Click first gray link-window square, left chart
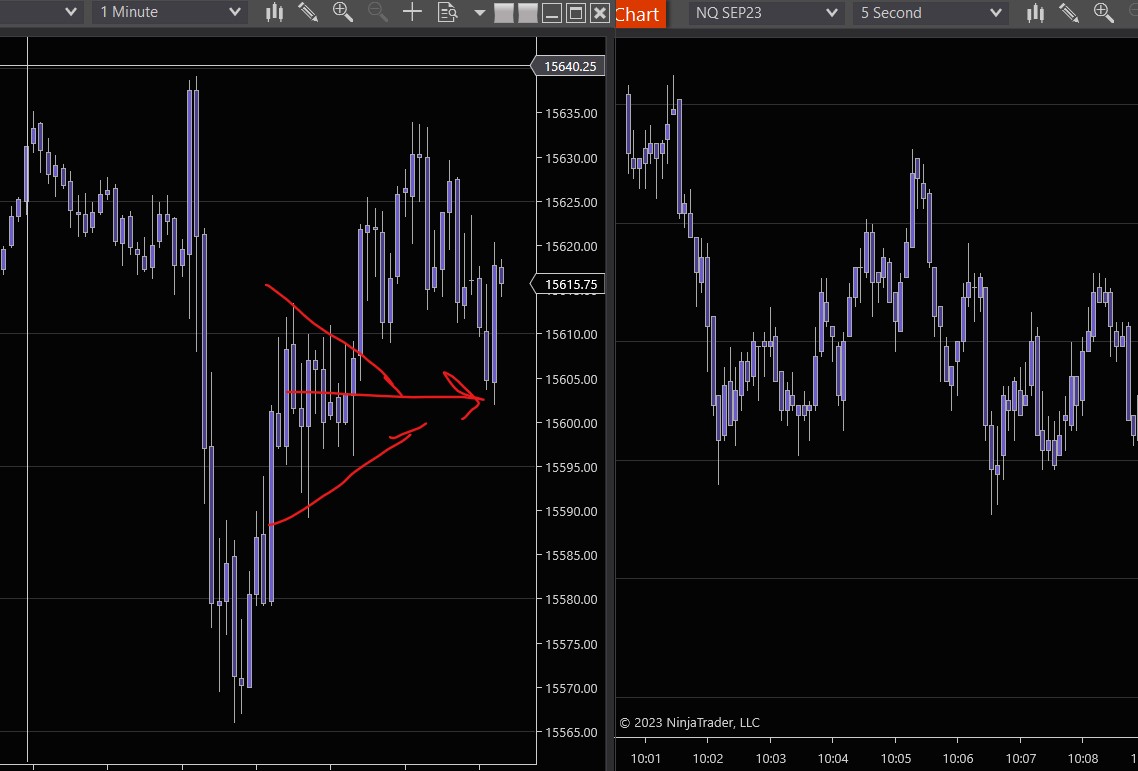The image size is (1138, 771). coord(504,12)
